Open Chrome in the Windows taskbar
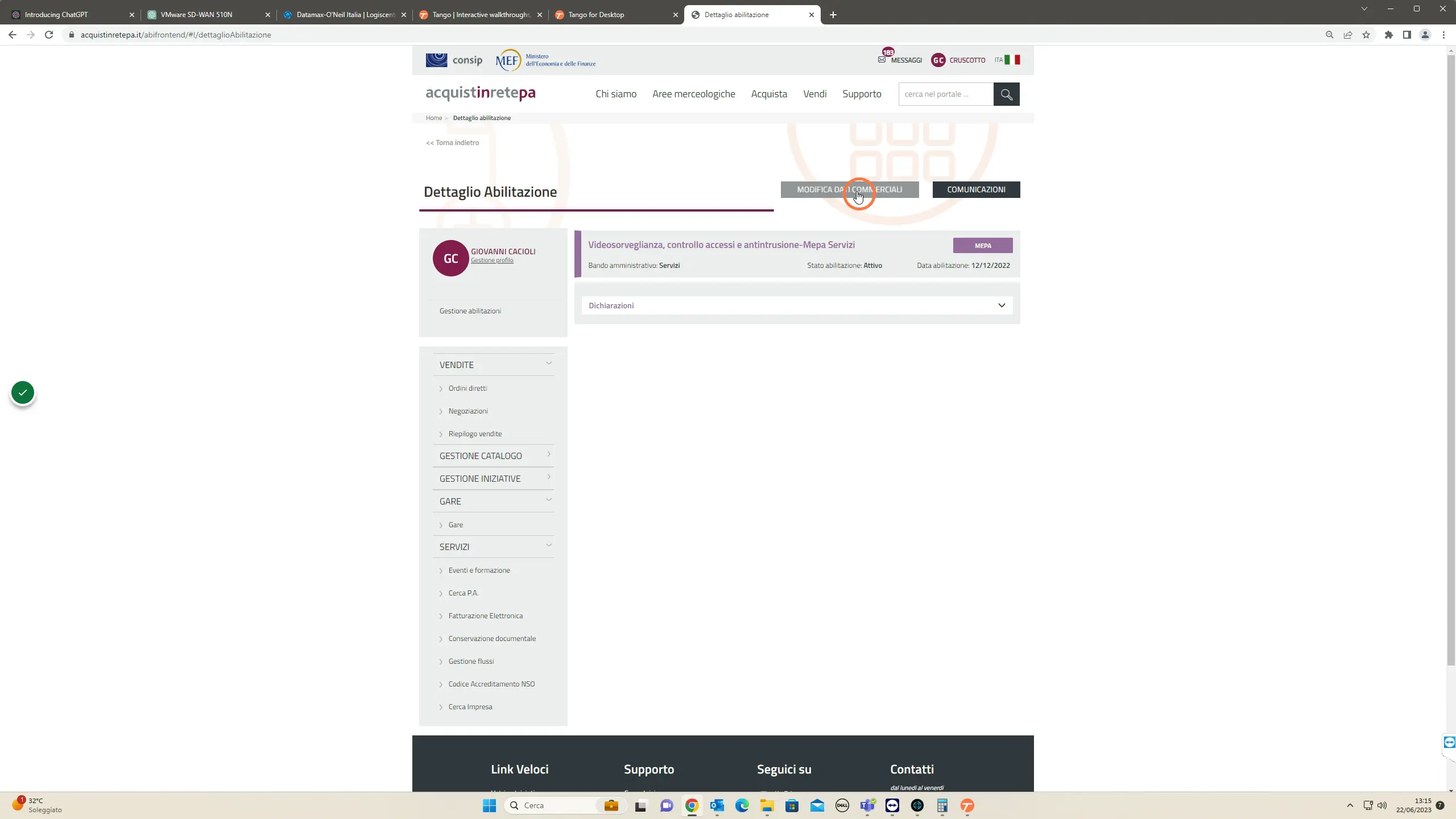The image size is (1456, 819). click(692, 805)
